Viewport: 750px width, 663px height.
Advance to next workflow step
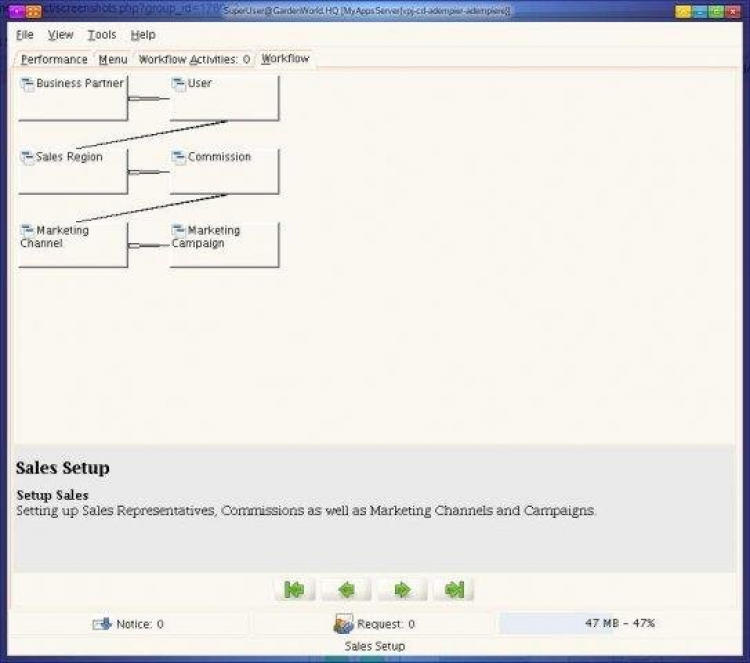[401, 590]
